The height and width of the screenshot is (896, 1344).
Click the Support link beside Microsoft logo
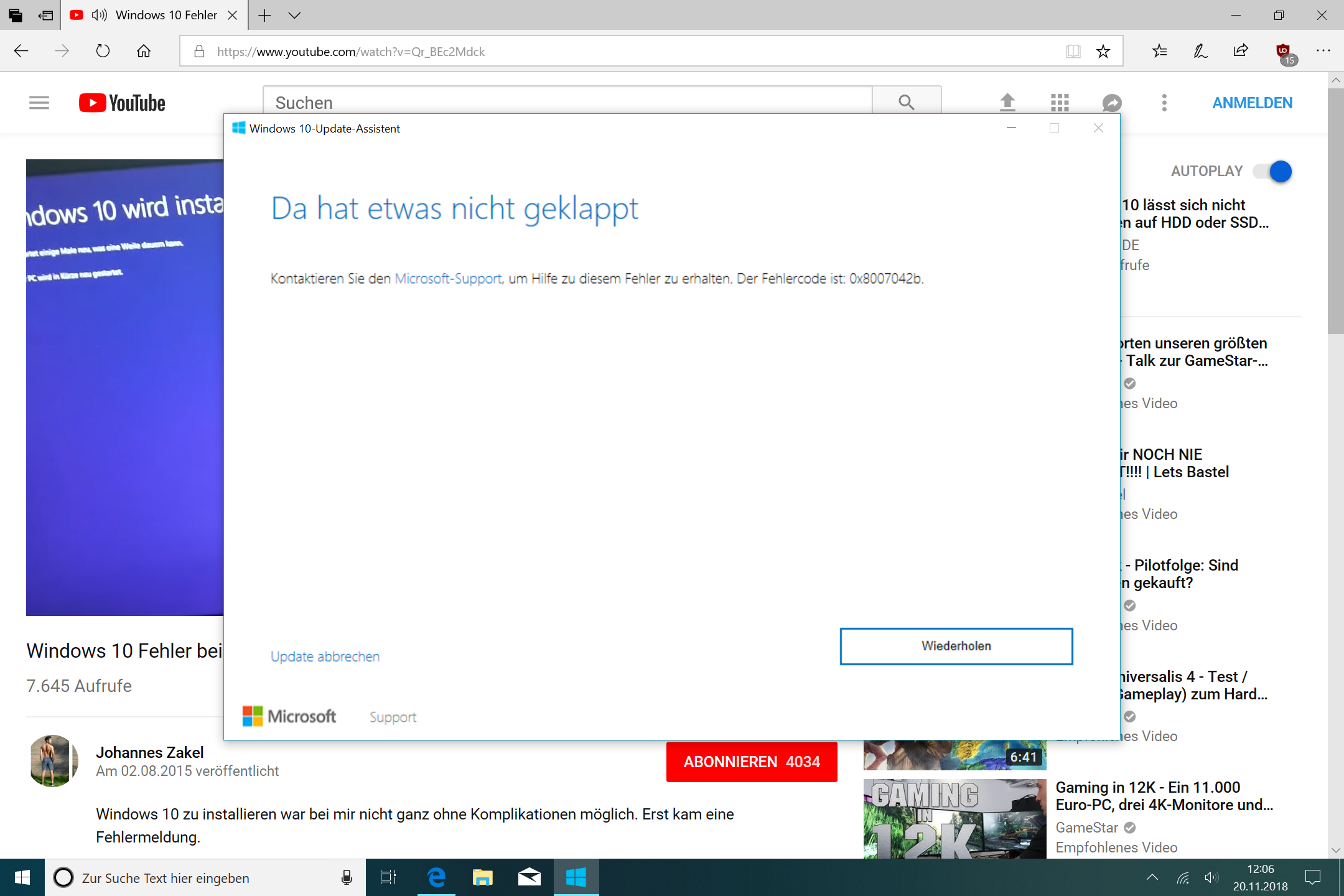tap(393, 717)
